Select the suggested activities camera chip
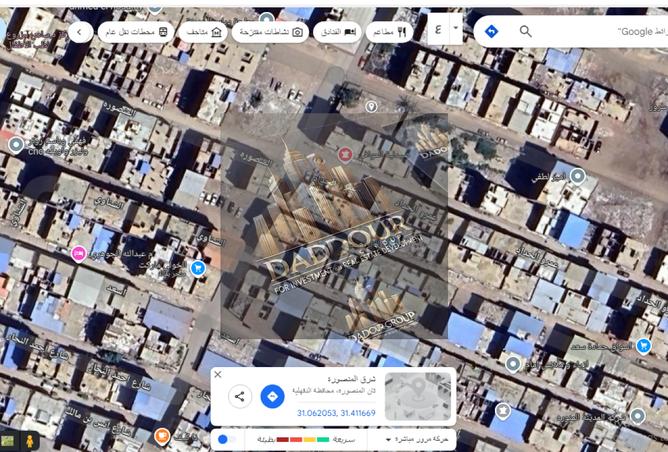The image size is (668, 452). (271, 32)
